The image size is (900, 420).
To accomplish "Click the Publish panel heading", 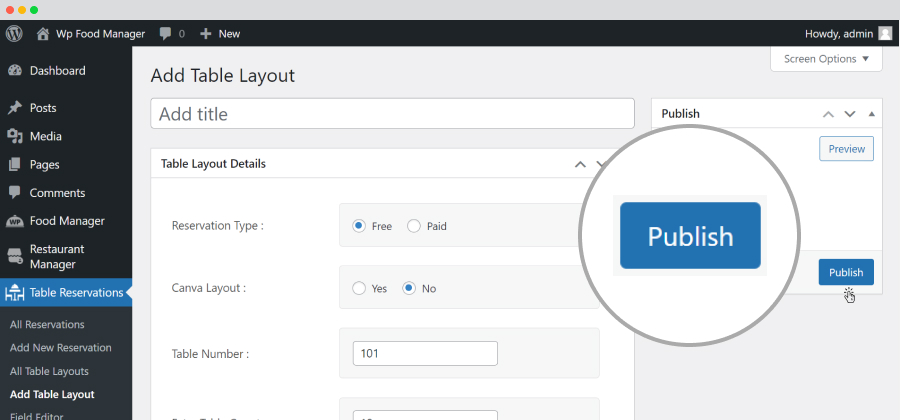I will [x=681, y=114].
